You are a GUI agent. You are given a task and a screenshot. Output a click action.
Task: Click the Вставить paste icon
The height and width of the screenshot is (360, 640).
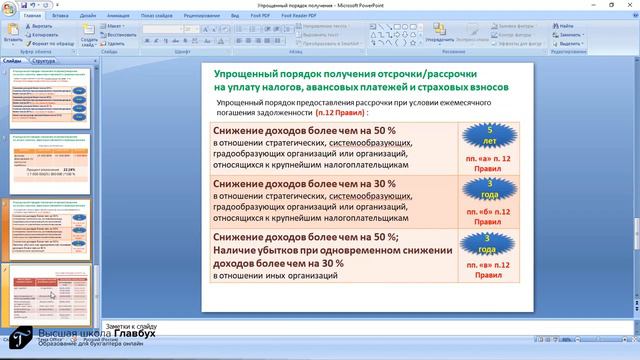click(13, 30)
